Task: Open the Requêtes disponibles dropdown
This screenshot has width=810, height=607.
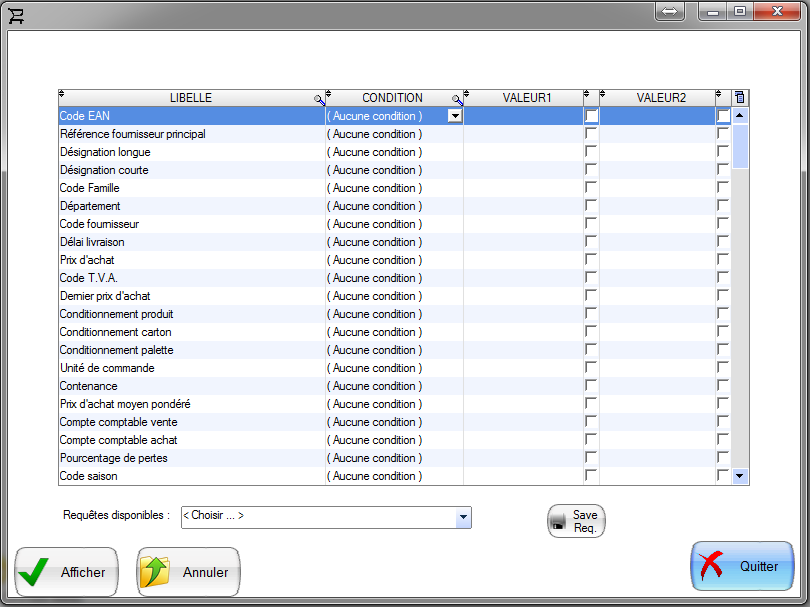Action: point(463,517)
